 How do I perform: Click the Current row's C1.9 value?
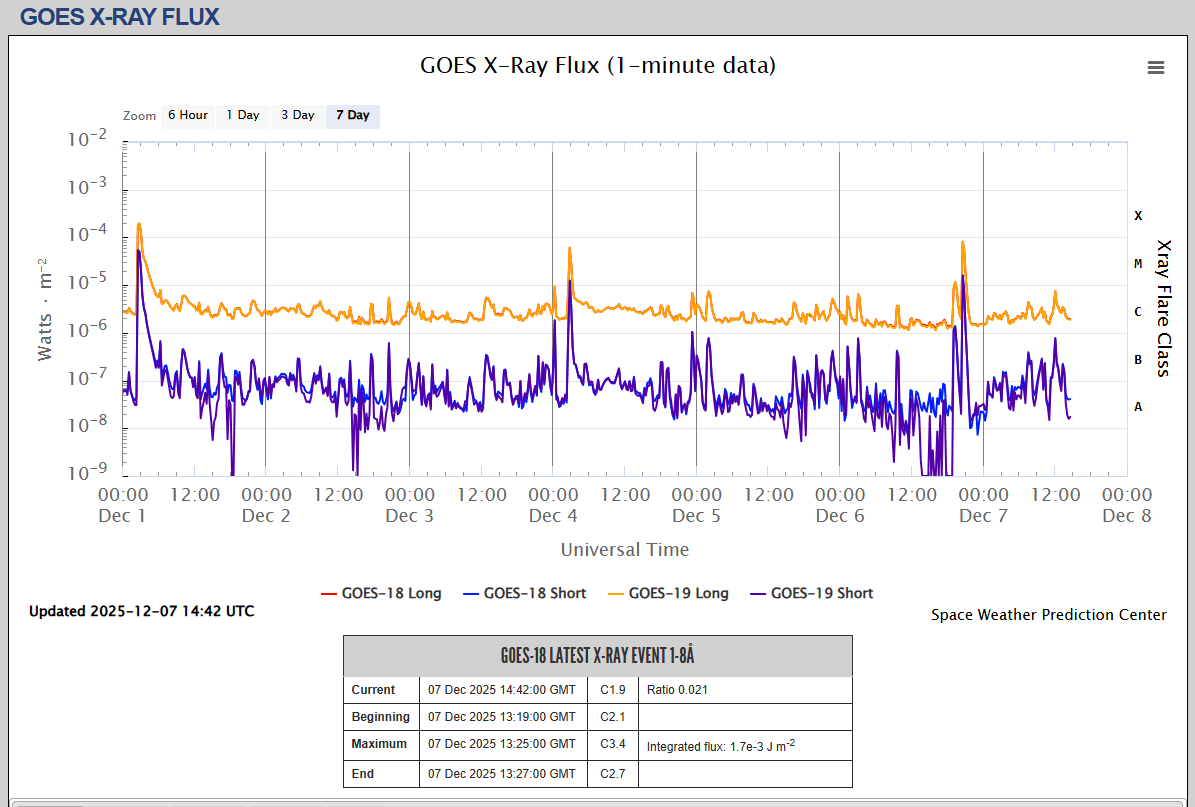[612, 690]
